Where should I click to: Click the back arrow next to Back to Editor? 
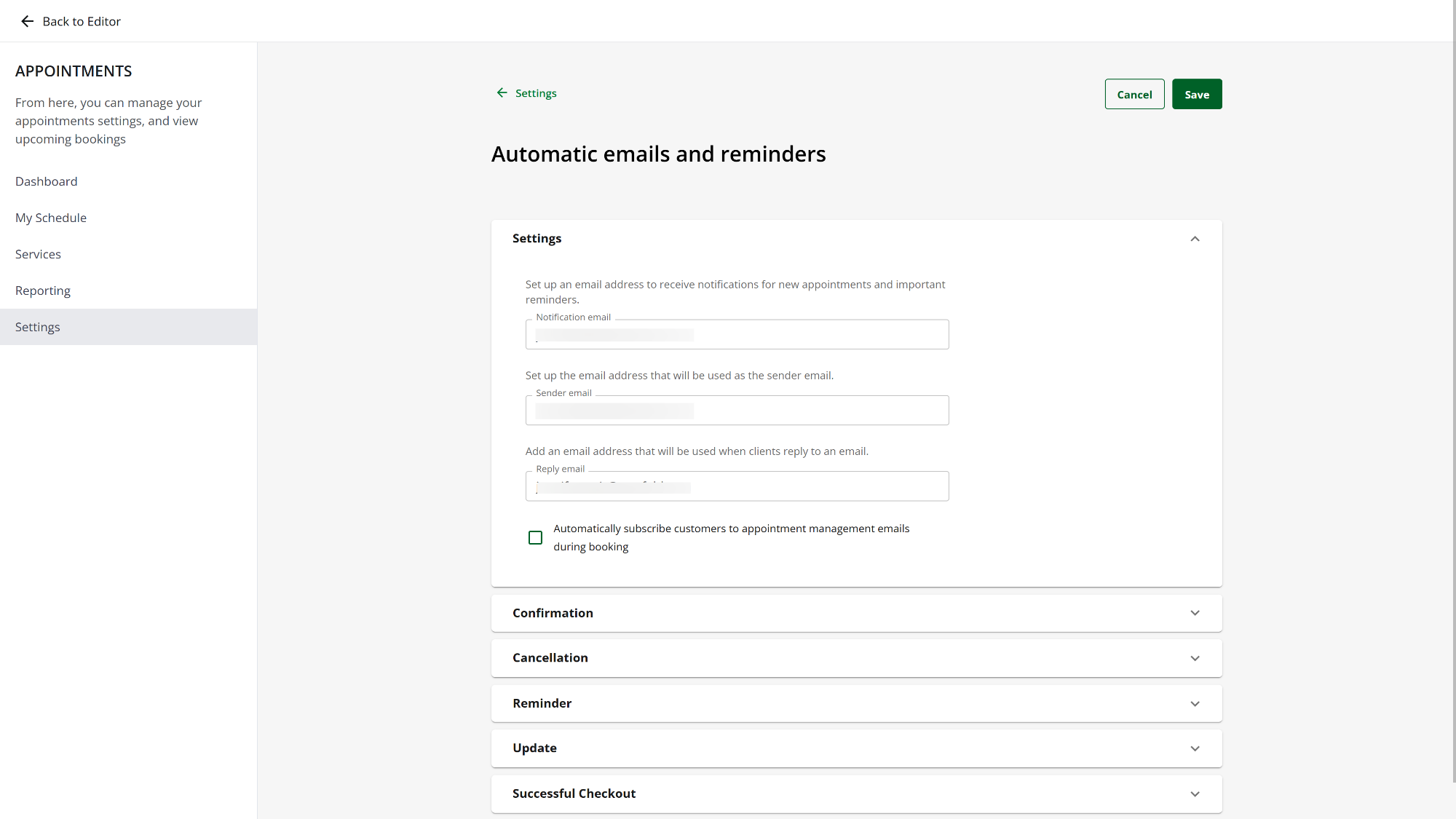[x=27, y=21]
